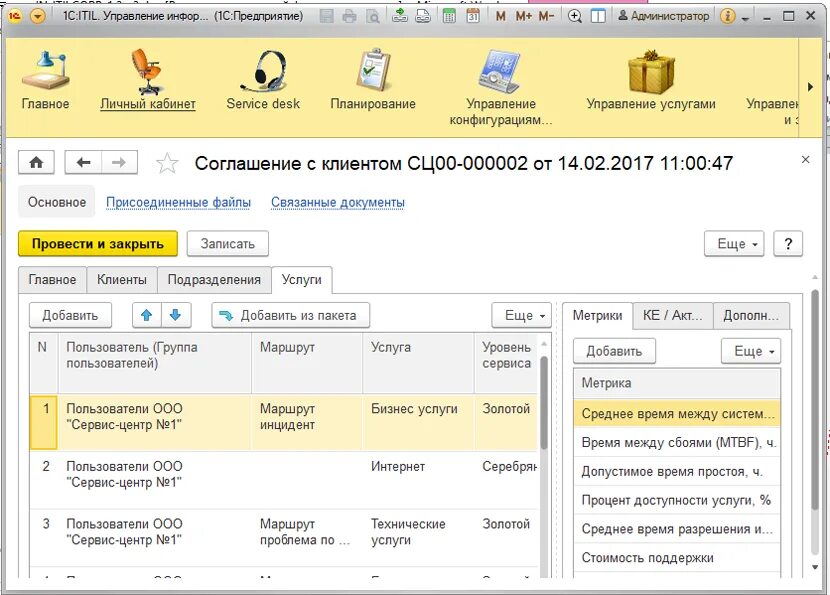The image size is (830, 595).
Task: Open the calculator icon in title bar
Action: tap(449, 16)
